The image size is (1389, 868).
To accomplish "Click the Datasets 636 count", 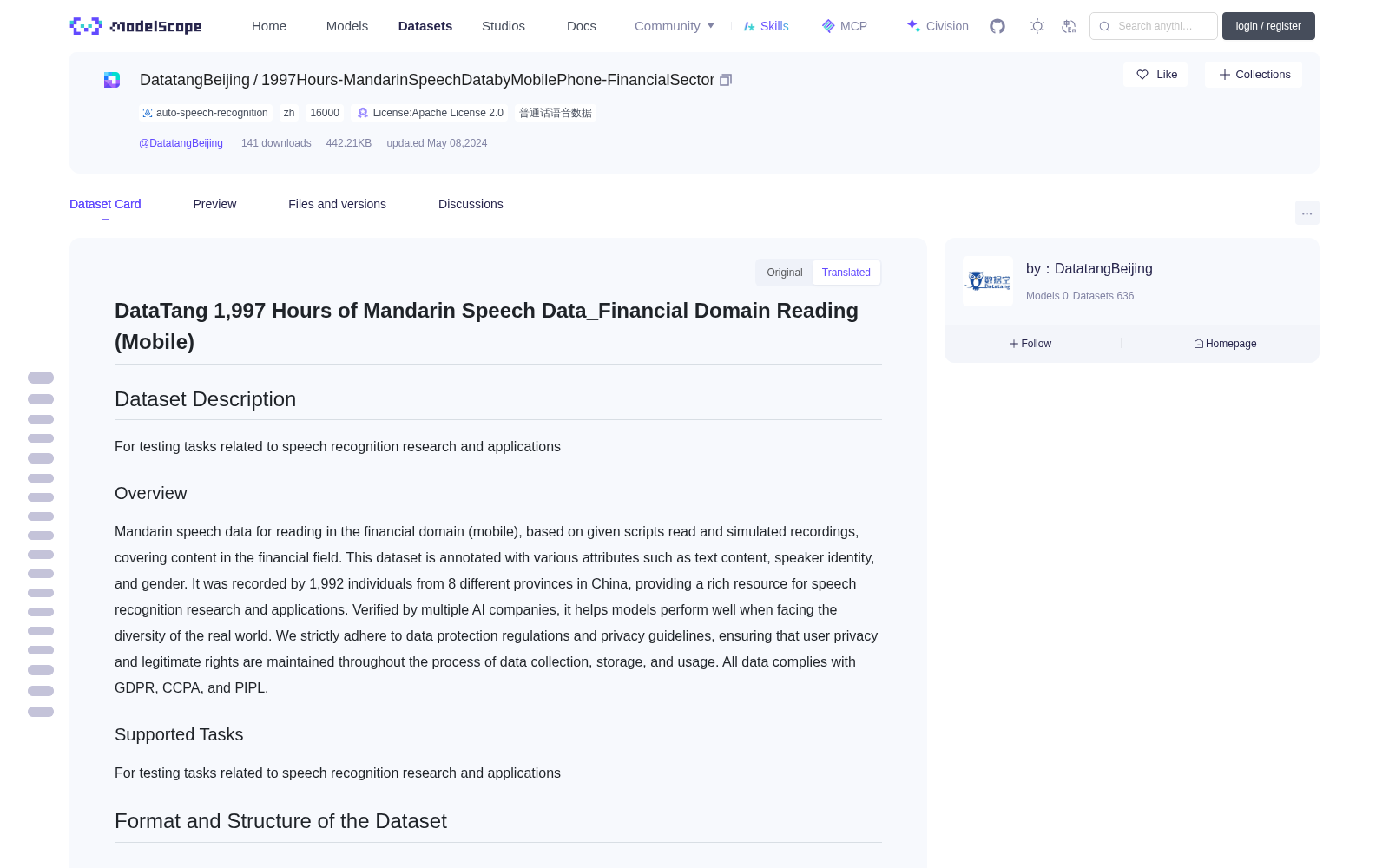I will (1103, 296).
